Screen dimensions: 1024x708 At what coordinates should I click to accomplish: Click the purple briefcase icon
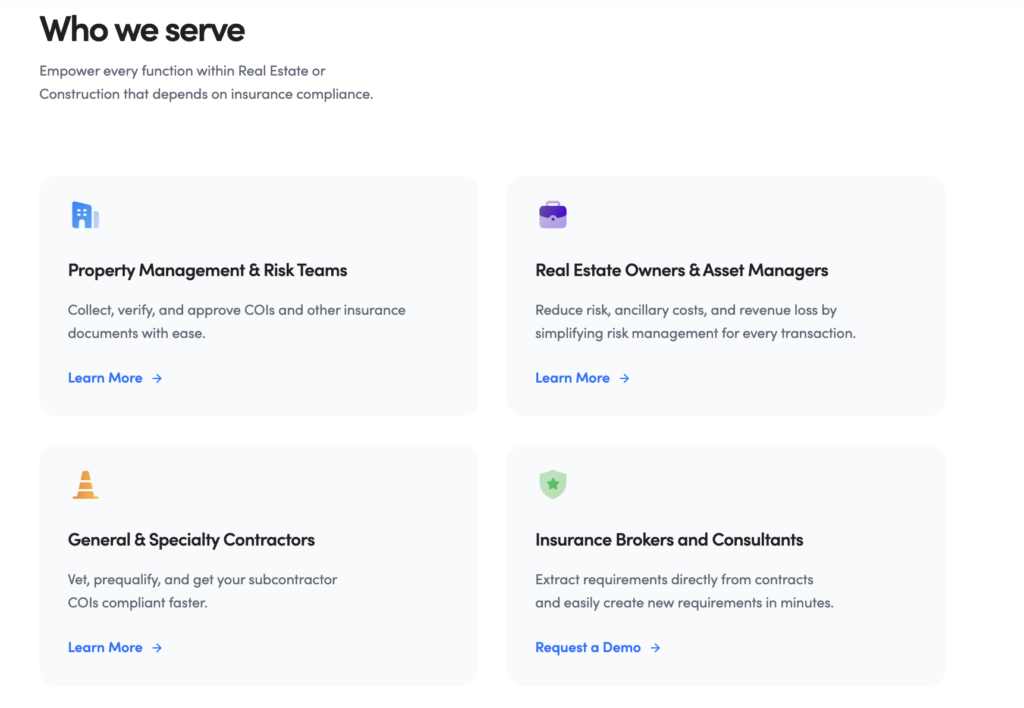(552, 214)
